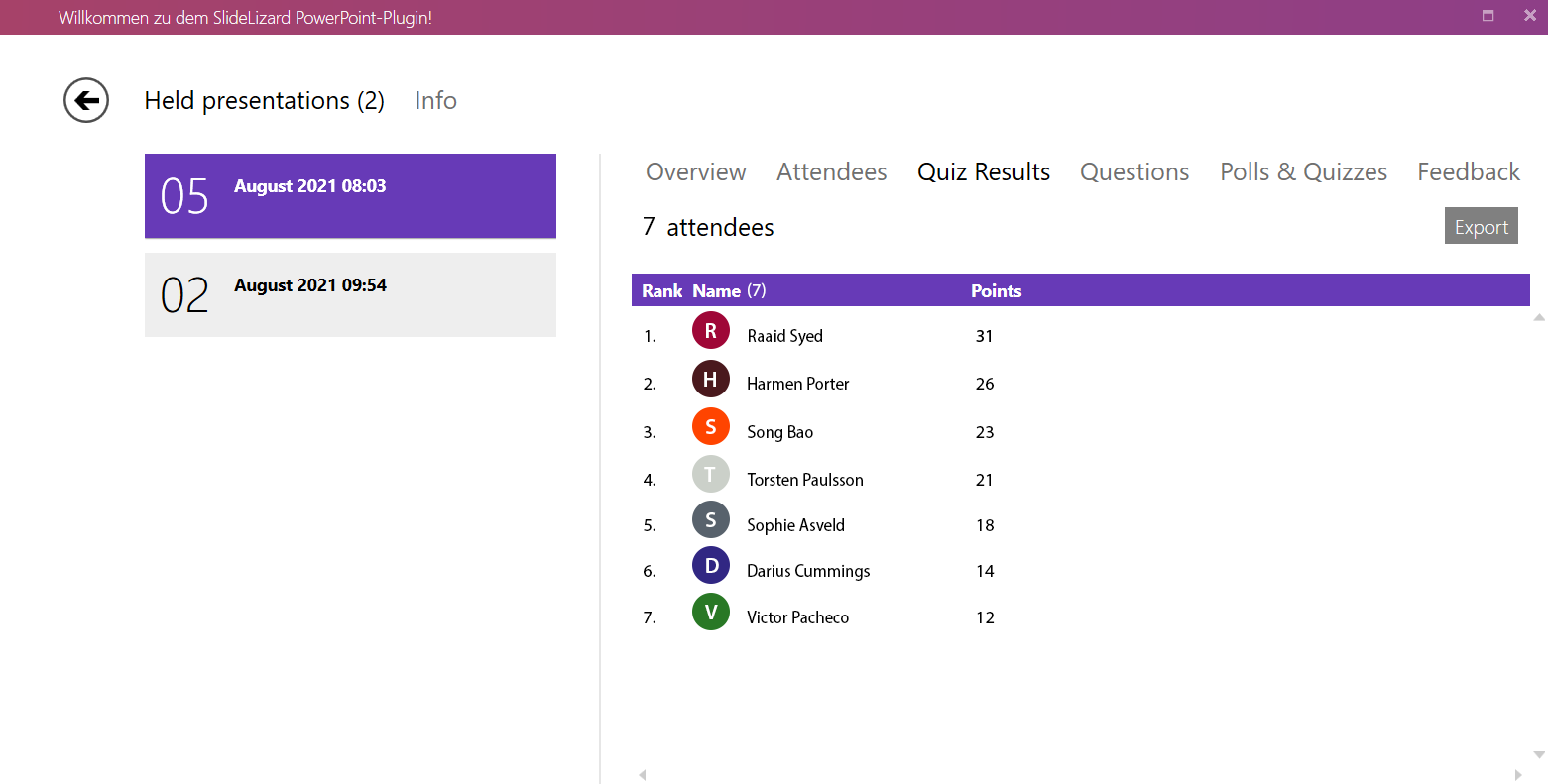Select the Questions tab

1133,171
